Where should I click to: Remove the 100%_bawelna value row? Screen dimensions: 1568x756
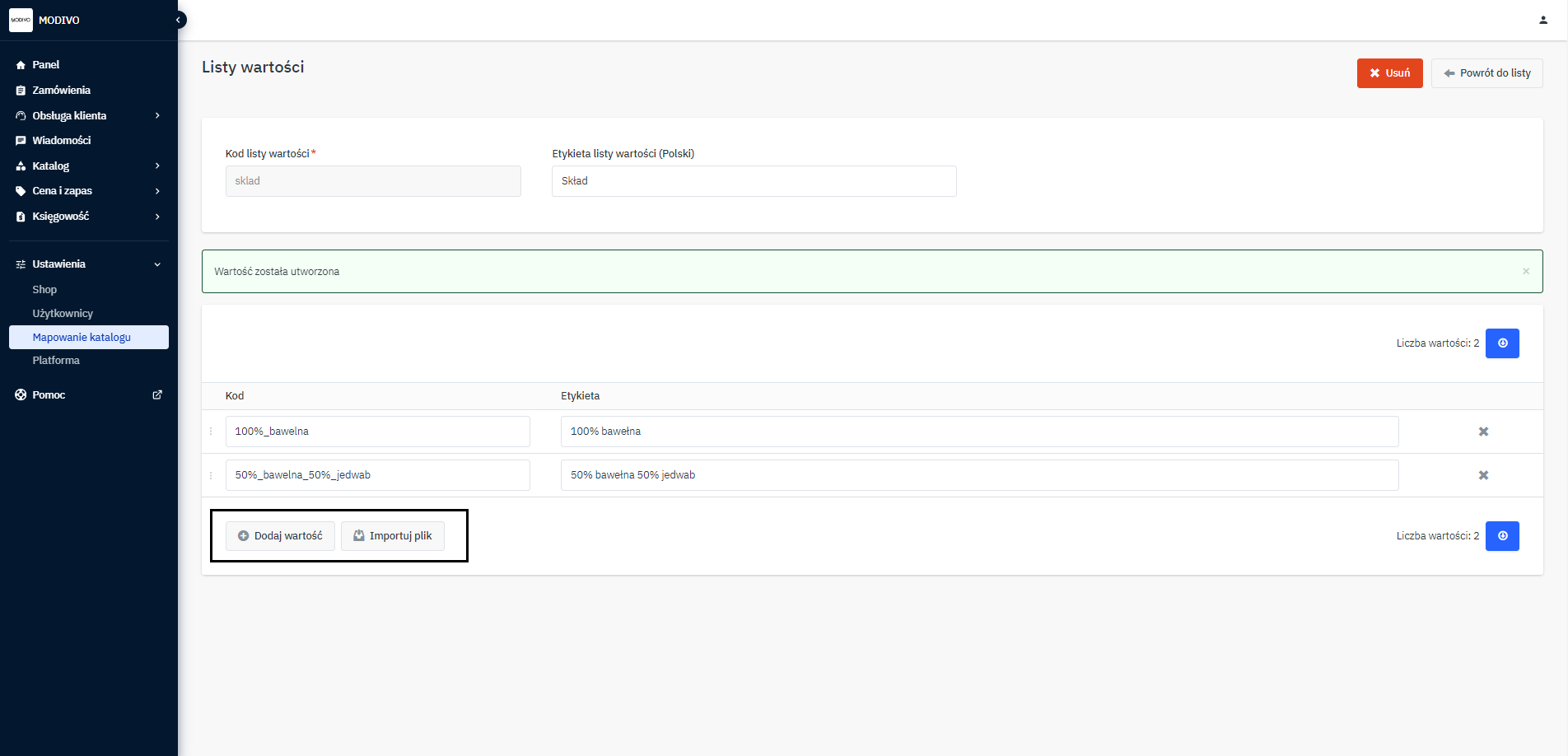[1482, 432]
